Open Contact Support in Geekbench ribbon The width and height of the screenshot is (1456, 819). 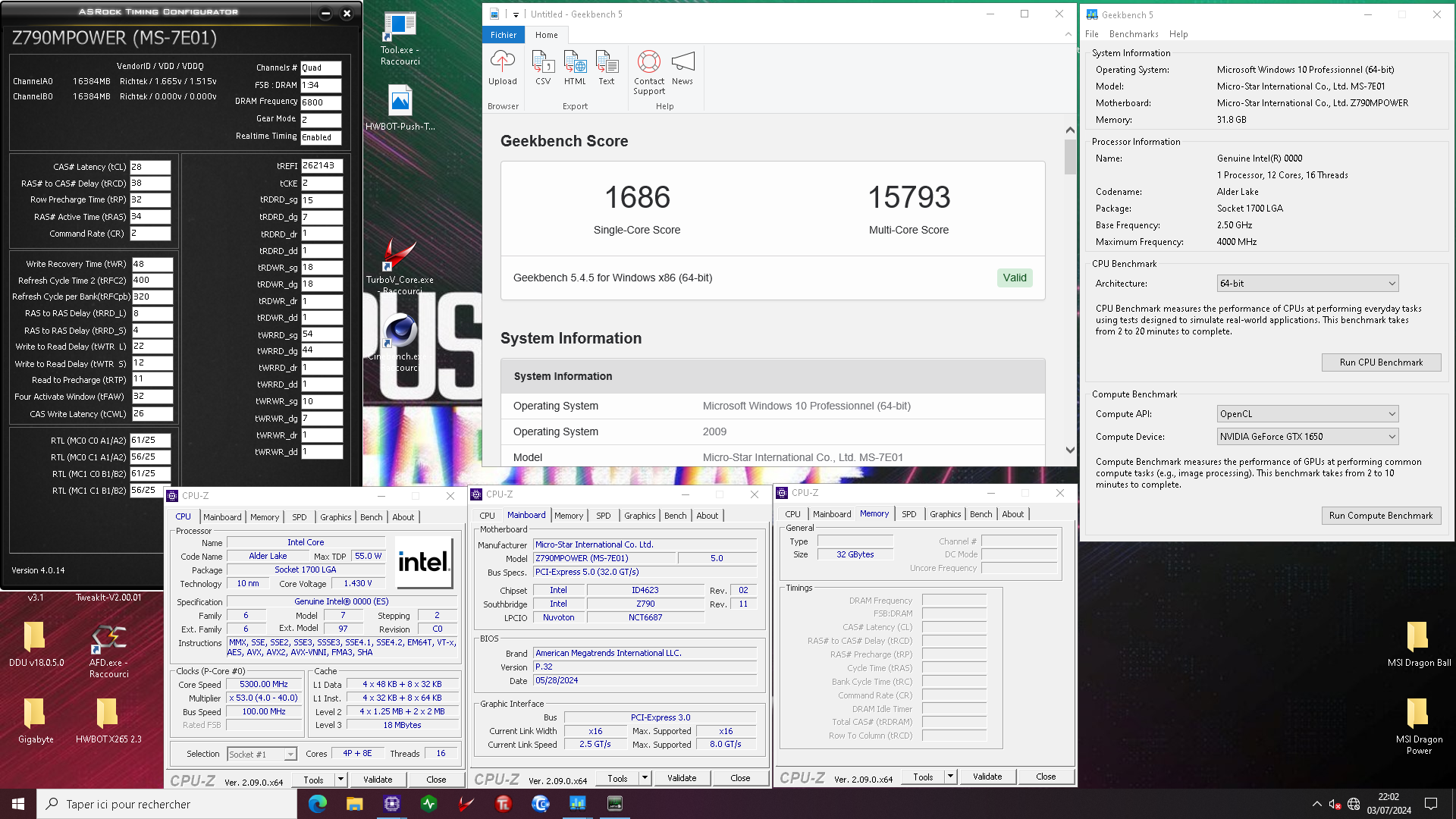(649, 73)
